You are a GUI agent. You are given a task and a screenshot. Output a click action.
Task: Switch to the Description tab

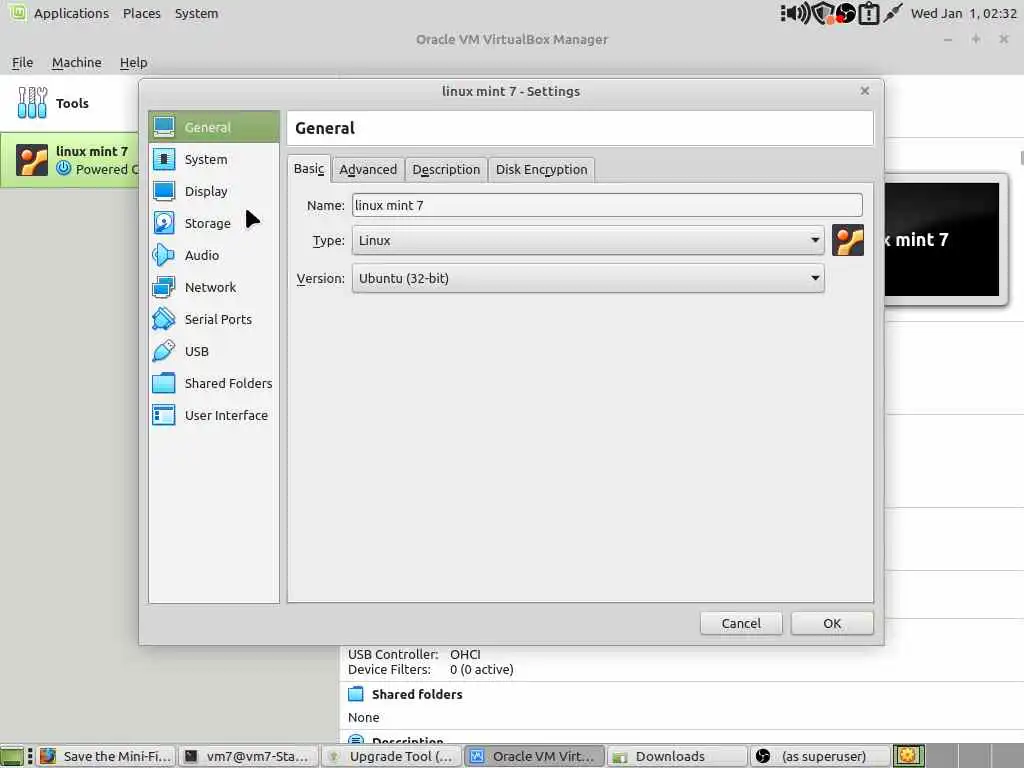(446, 170)
